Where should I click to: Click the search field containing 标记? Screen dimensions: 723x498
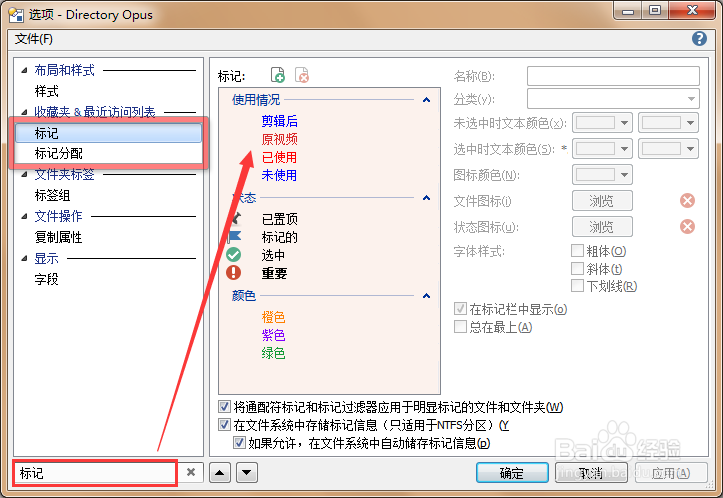coord(95,473)
